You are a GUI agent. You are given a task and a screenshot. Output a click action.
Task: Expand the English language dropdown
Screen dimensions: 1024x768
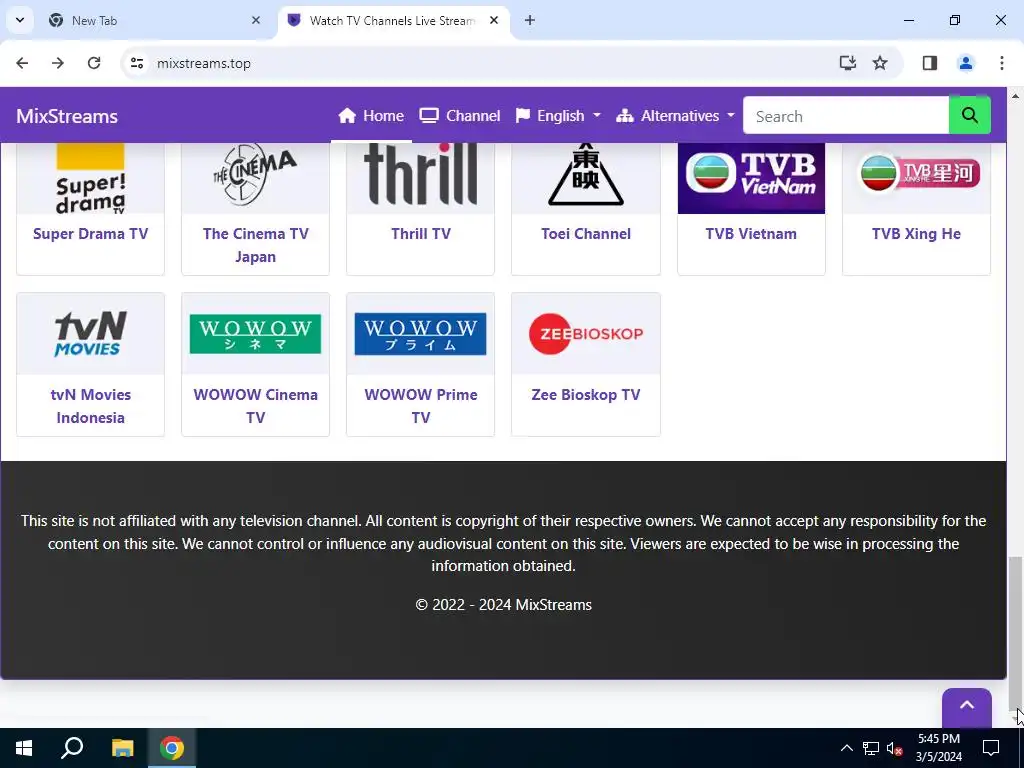coord(558,116)
